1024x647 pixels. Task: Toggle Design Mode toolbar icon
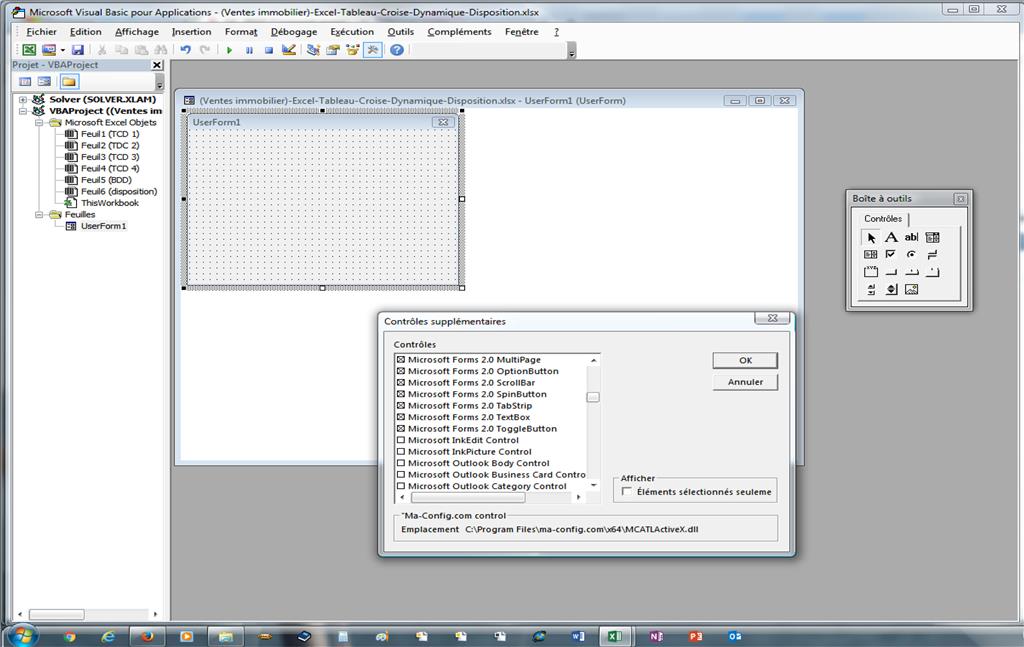pos(289,50)
